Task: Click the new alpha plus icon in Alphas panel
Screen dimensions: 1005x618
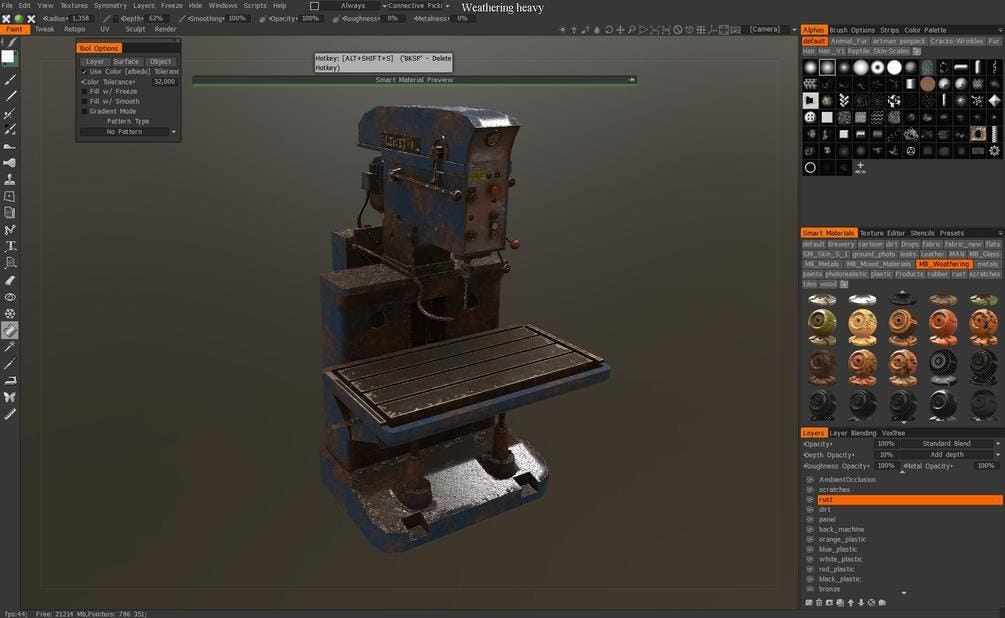Action: [860, 166]
